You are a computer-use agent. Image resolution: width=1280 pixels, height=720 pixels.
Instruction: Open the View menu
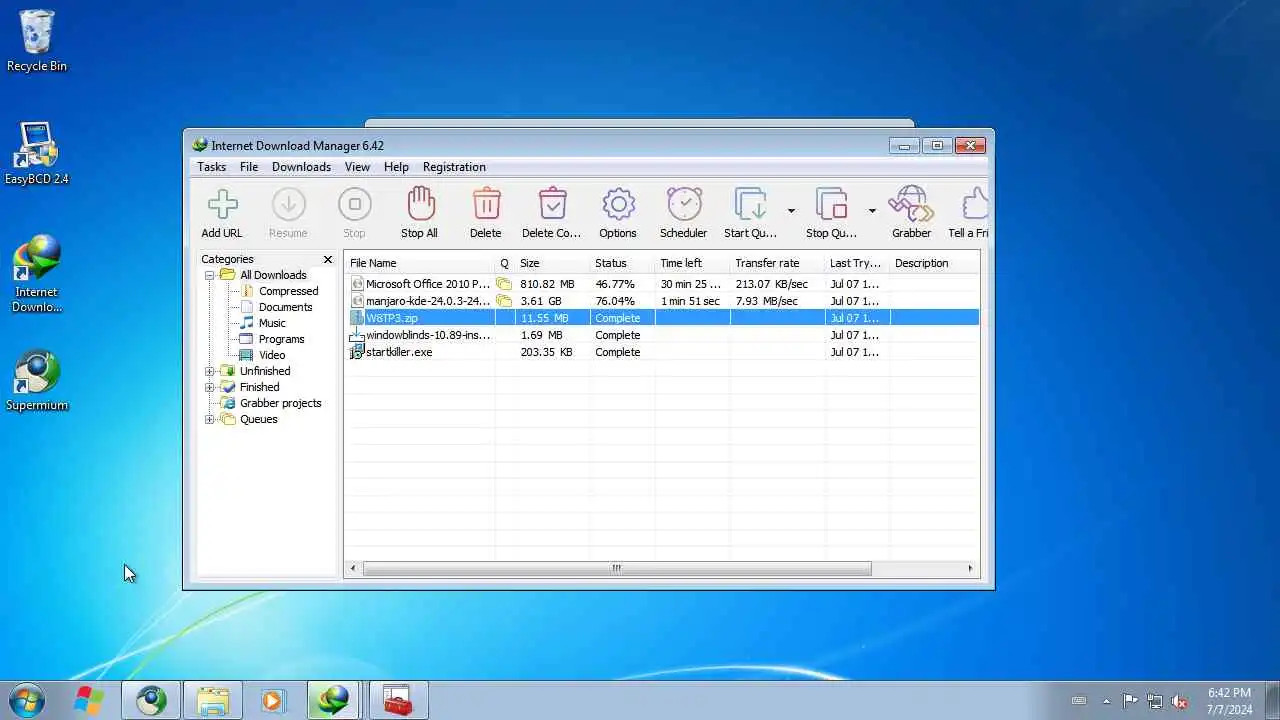pyautogui.click(x=357, y=167)
